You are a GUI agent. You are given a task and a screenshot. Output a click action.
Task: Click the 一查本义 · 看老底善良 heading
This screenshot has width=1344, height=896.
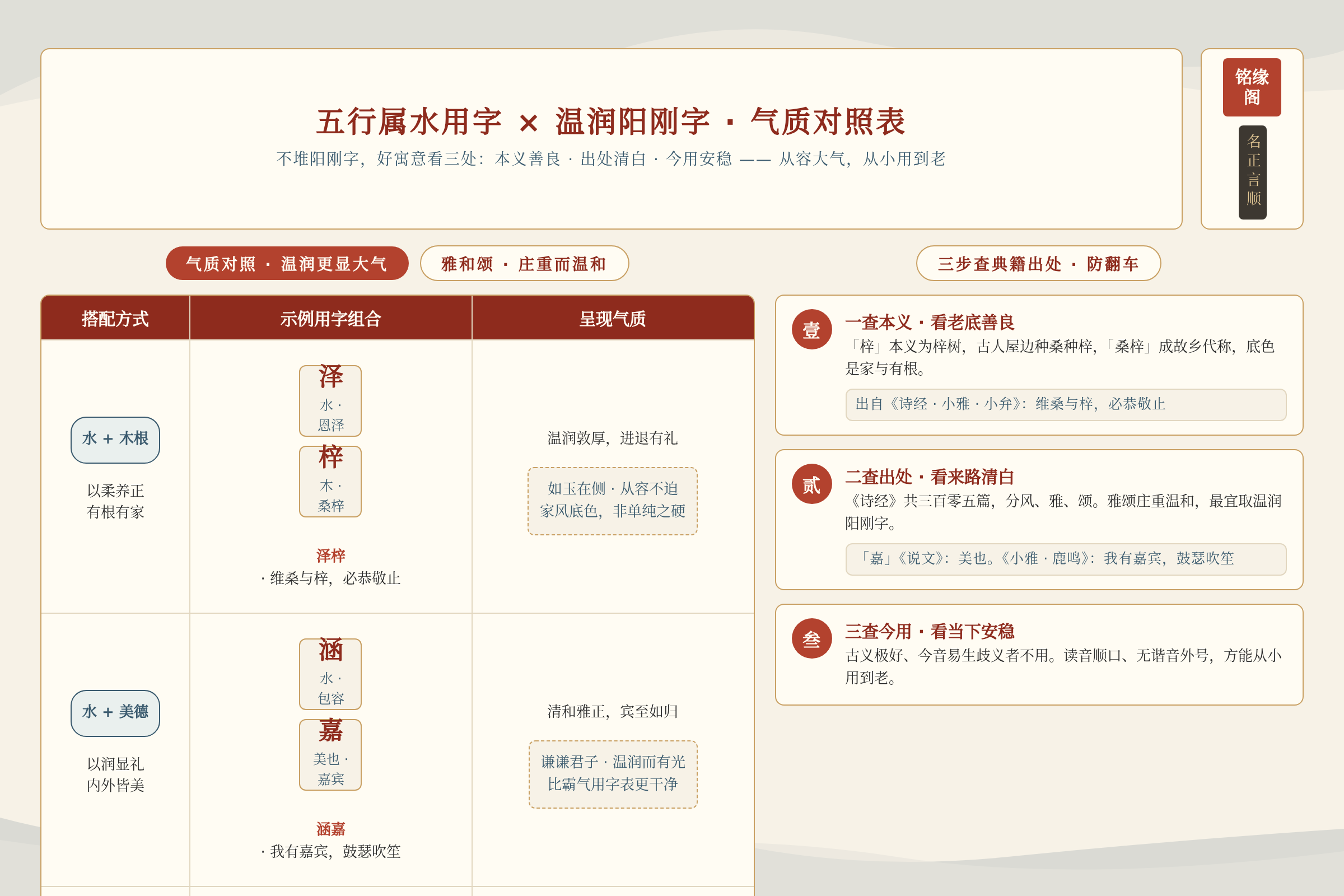(x=930, y=323)
